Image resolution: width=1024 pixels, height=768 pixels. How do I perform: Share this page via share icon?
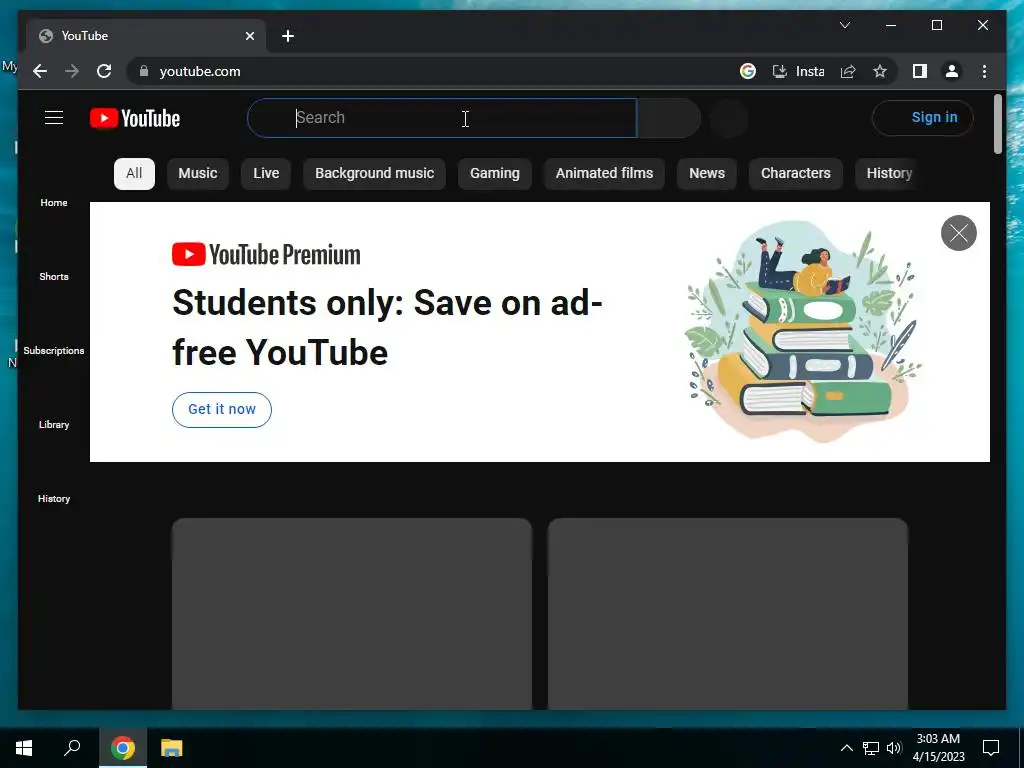848,71
